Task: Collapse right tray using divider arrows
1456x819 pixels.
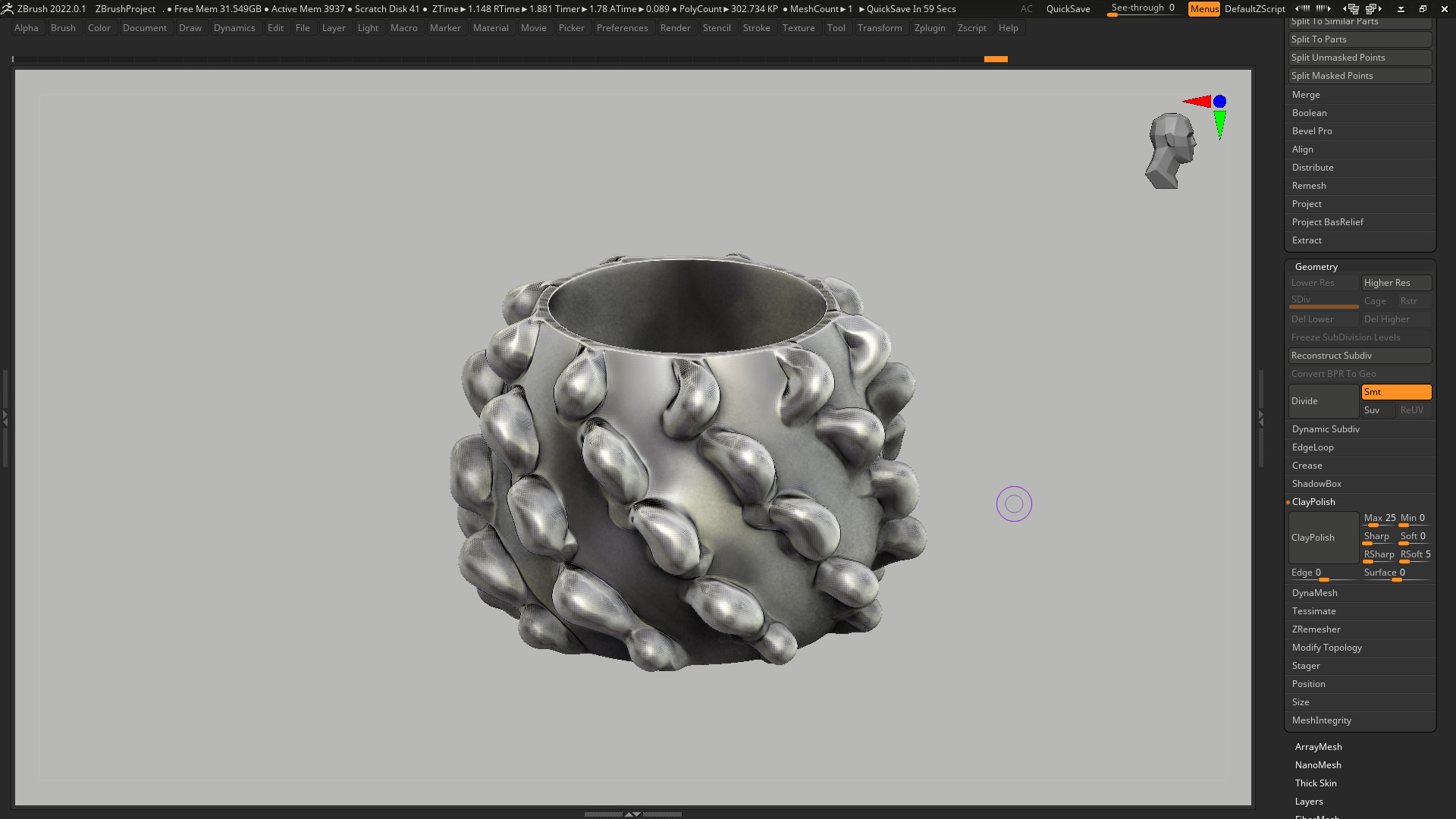Action: tap(1260, 418)
